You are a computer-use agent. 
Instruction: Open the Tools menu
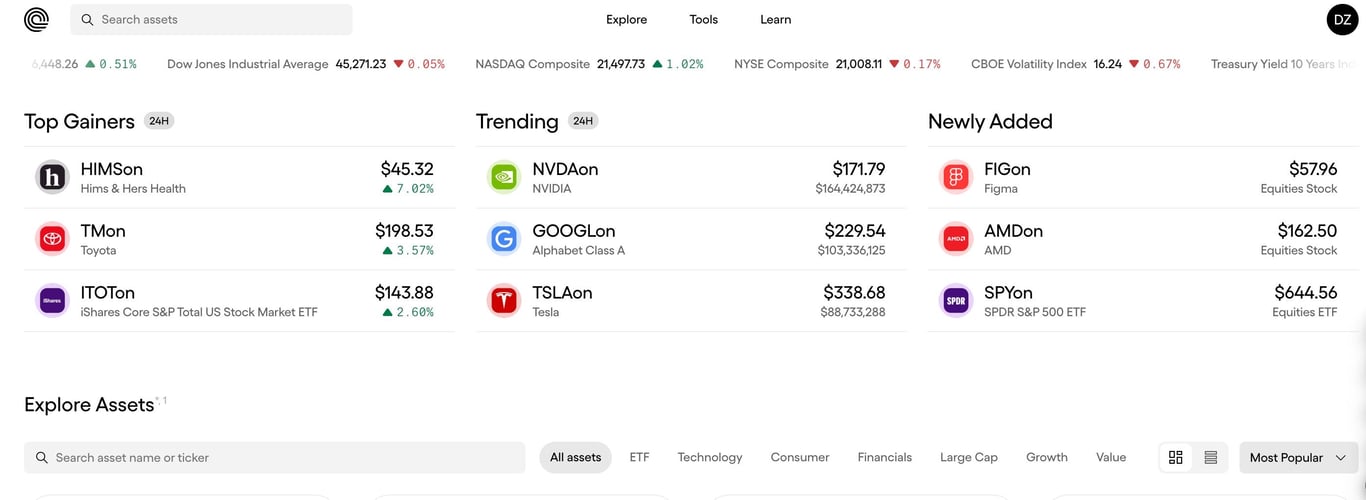point(704,20)
